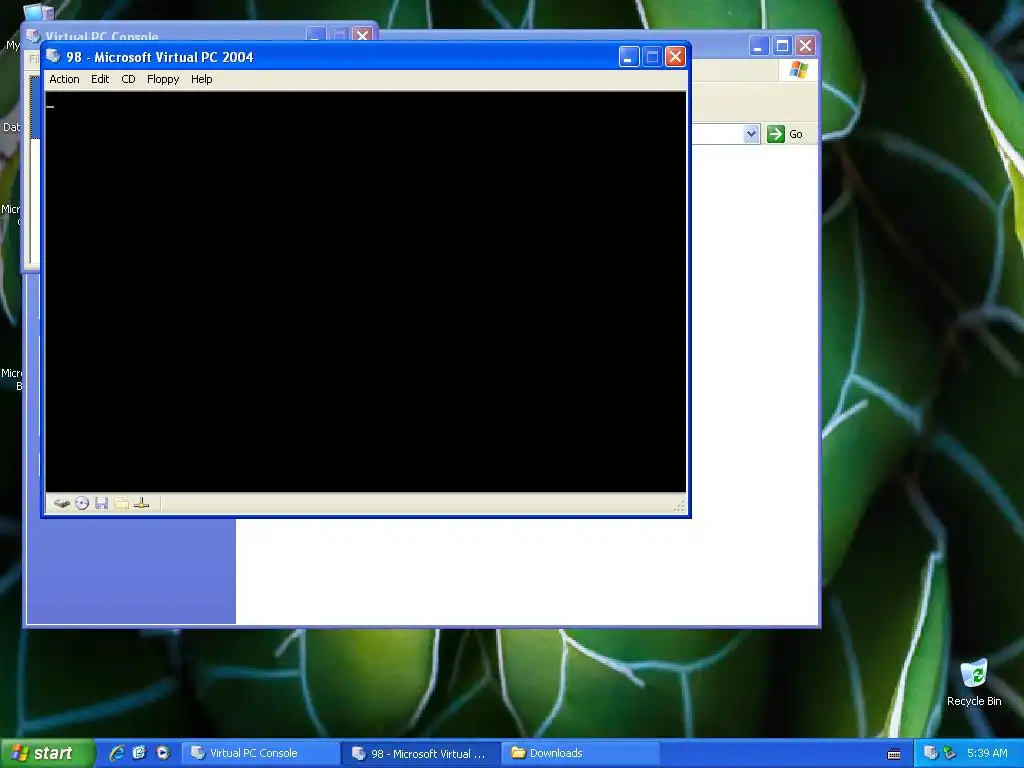This screenshot has width=1024, height=768.
Task: Click the hard disk activity status icon
Action: (62, 503)
